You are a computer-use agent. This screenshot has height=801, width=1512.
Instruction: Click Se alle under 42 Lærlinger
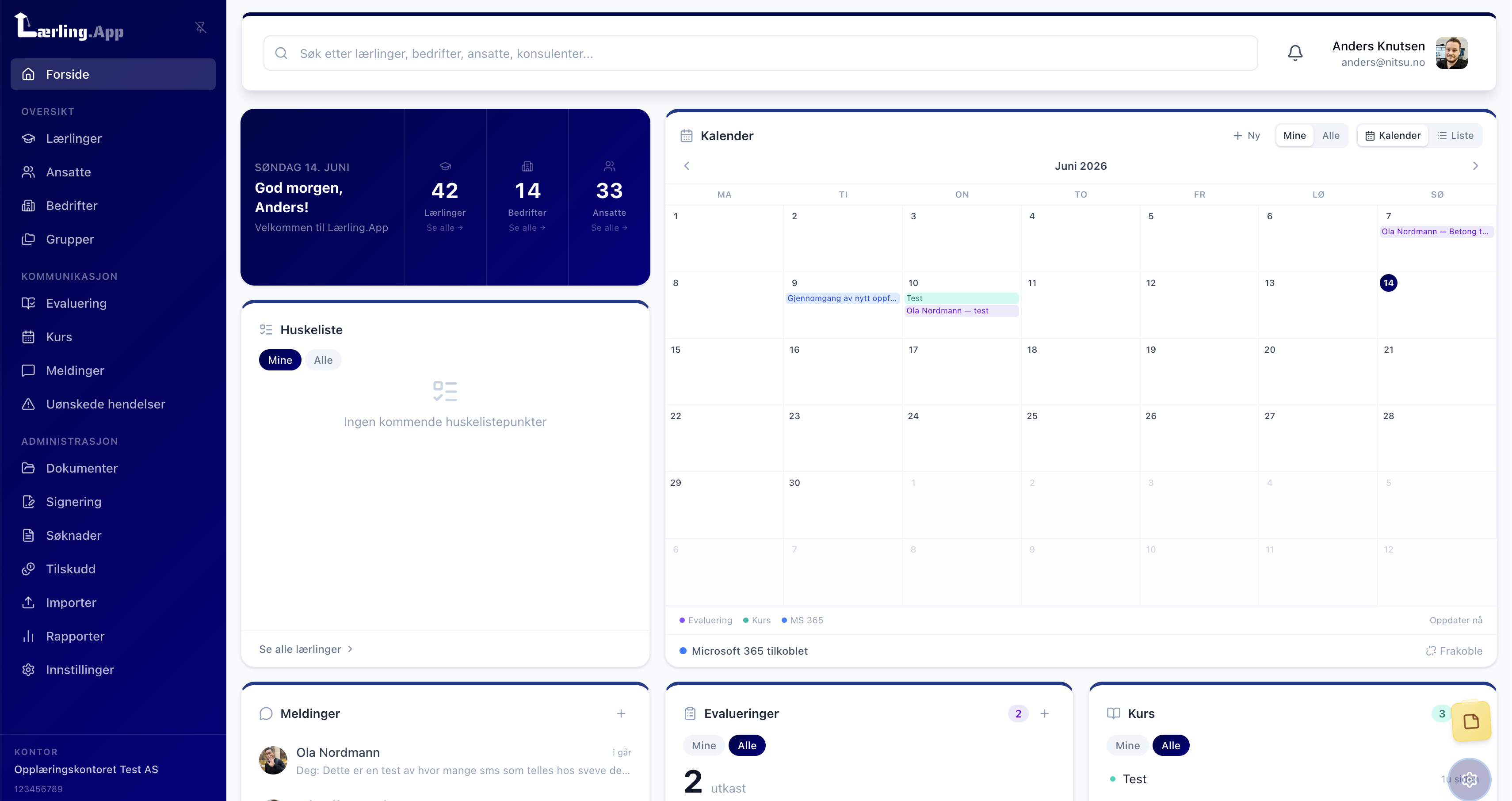pos(444,228)
